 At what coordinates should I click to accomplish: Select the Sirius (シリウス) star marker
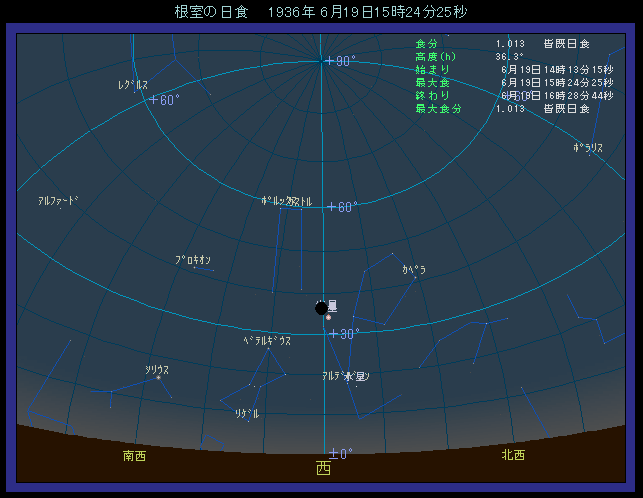pyautogui.click(x=158, y=378)
